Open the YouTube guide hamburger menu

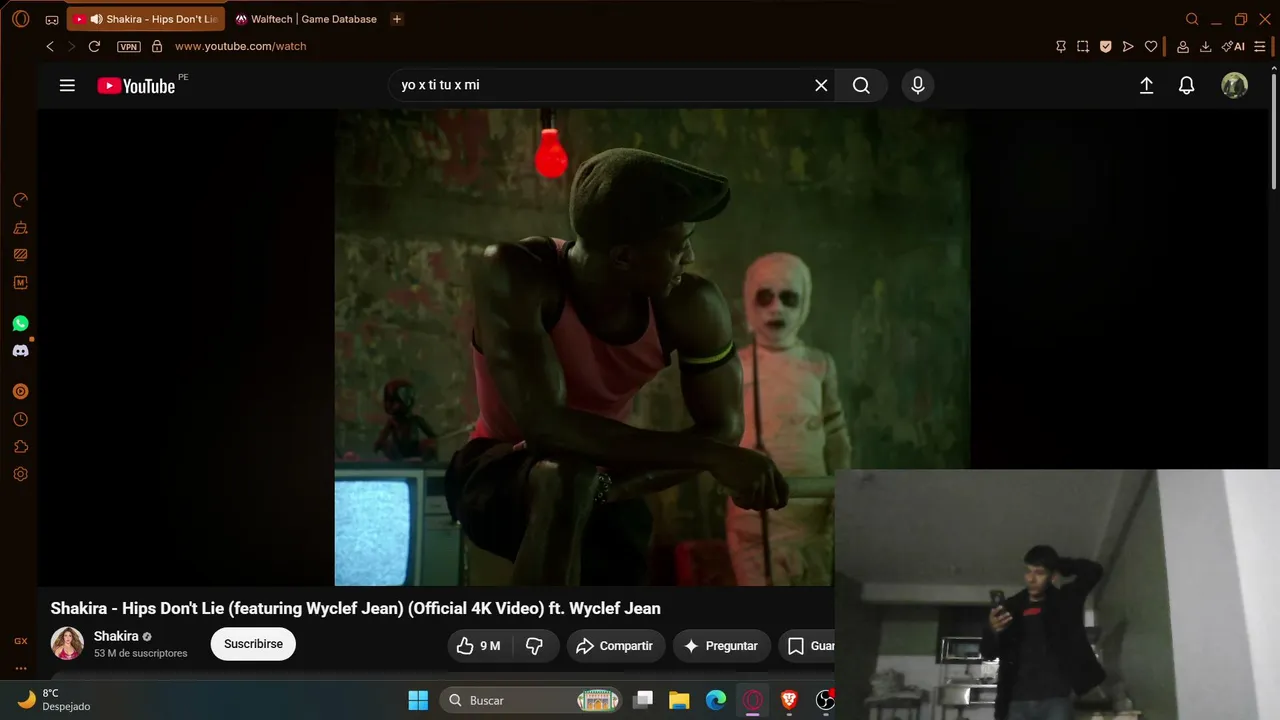(67, 86)
